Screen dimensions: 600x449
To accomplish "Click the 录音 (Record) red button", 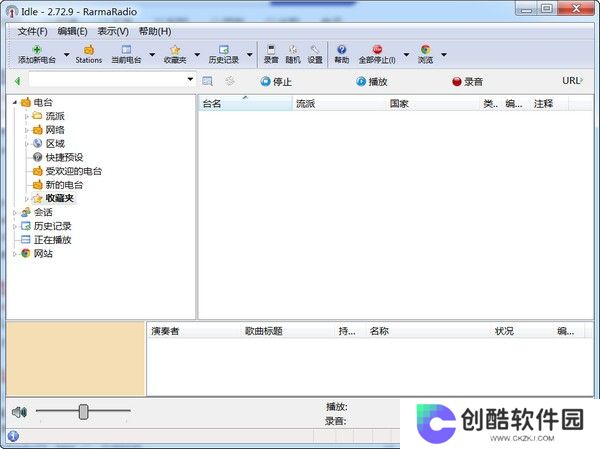I will pyautogui.click(x=467, y=82).
